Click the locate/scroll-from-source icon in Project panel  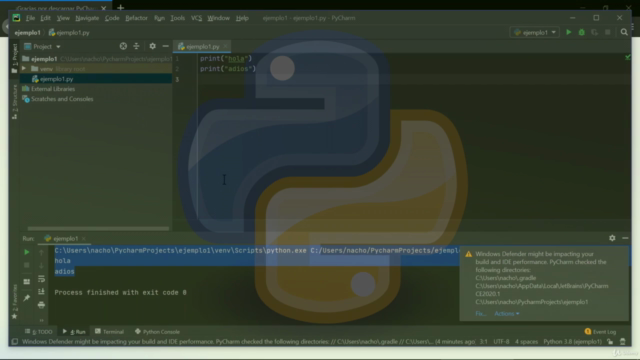pyautogui.click(x=123, y=46)
